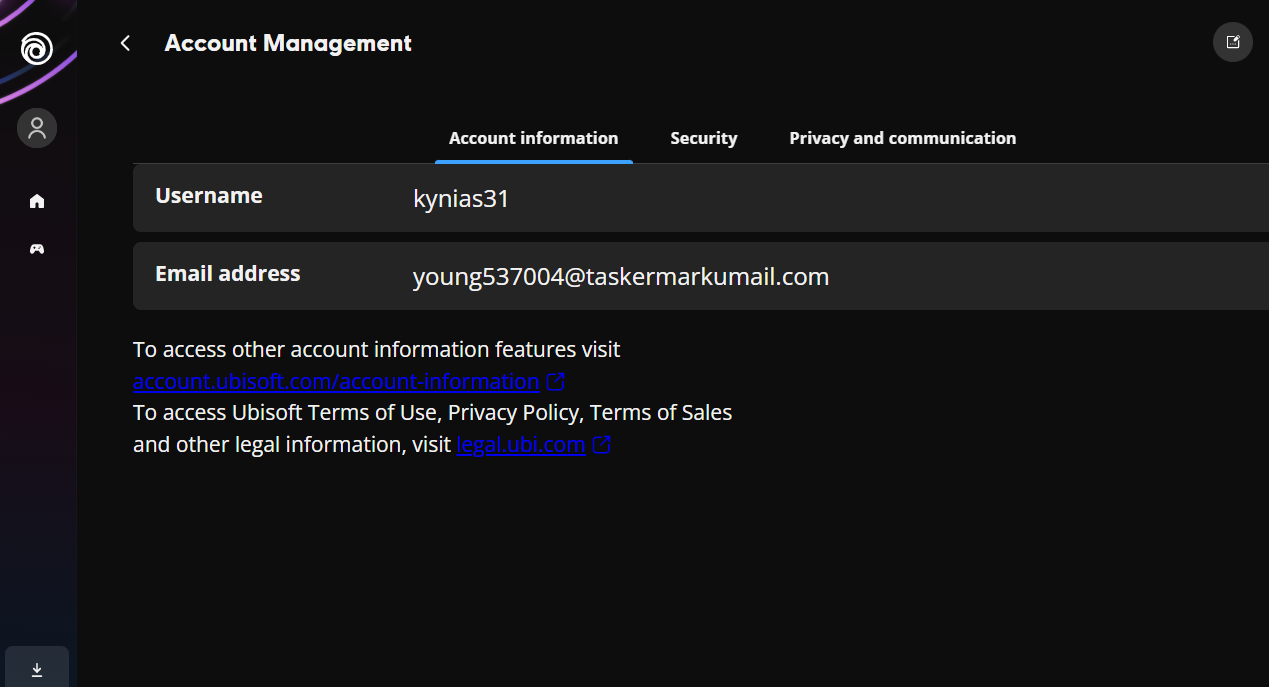Click external-link icon beside legal.ubi.com
This screenshot has width=1269, height=687.
[x=601, y=445]
